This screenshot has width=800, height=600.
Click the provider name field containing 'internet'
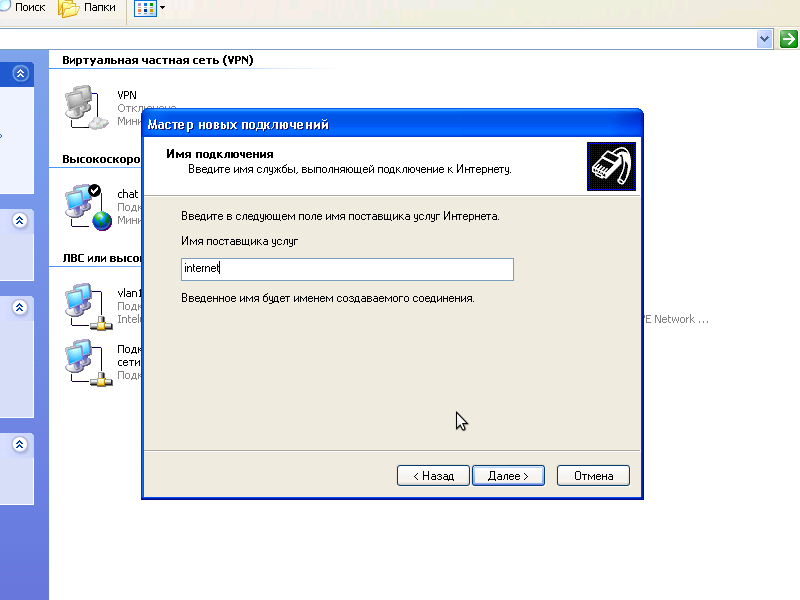point(346,269)
